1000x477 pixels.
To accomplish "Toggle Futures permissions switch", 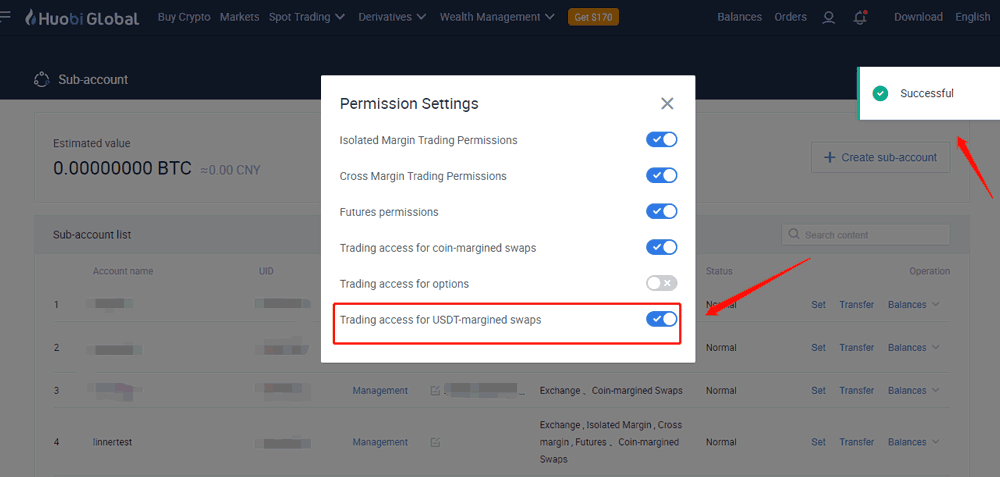I will pyautogui.click(x=661, y=211).
